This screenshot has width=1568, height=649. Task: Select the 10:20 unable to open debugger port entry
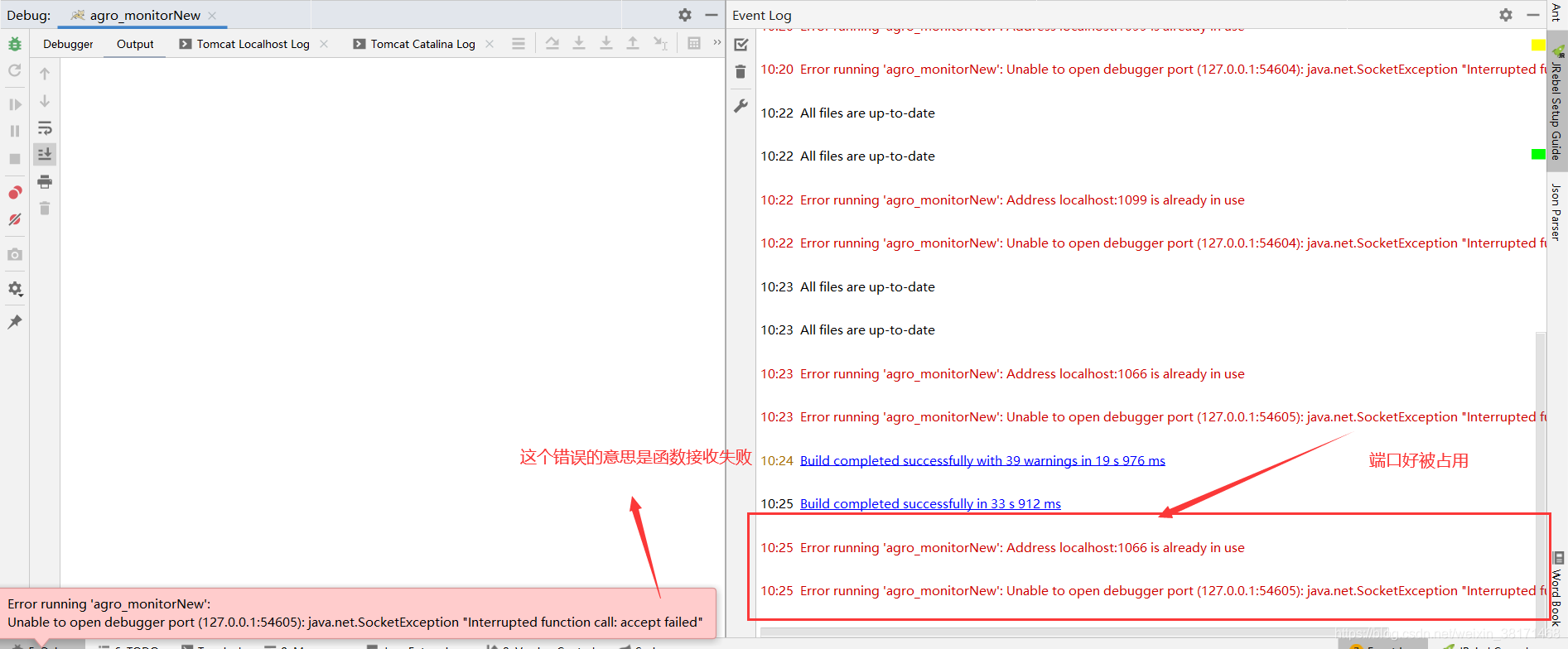[1153, 70]
